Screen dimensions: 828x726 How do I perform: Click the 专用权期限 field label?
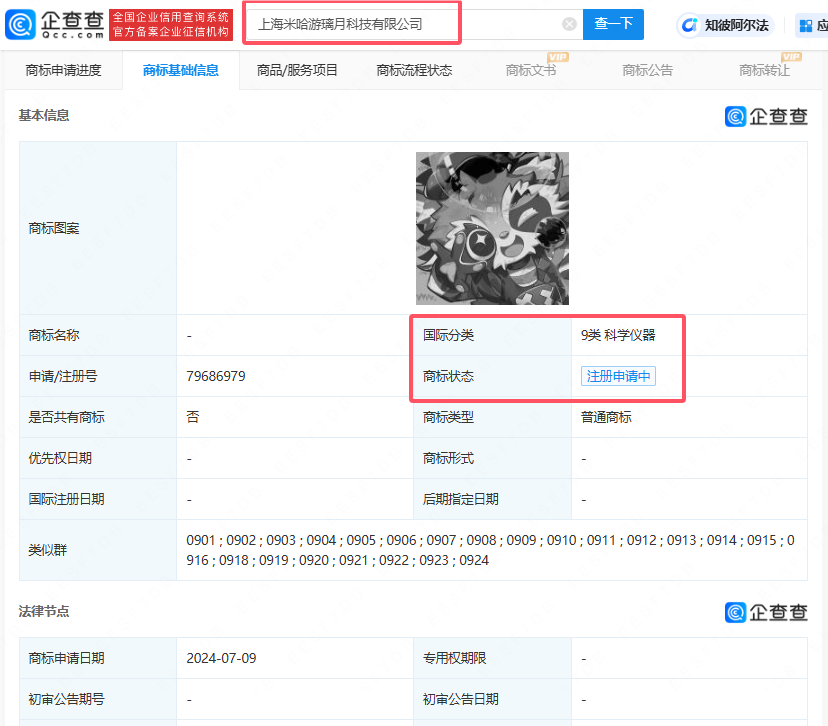(x=455, y=658)
